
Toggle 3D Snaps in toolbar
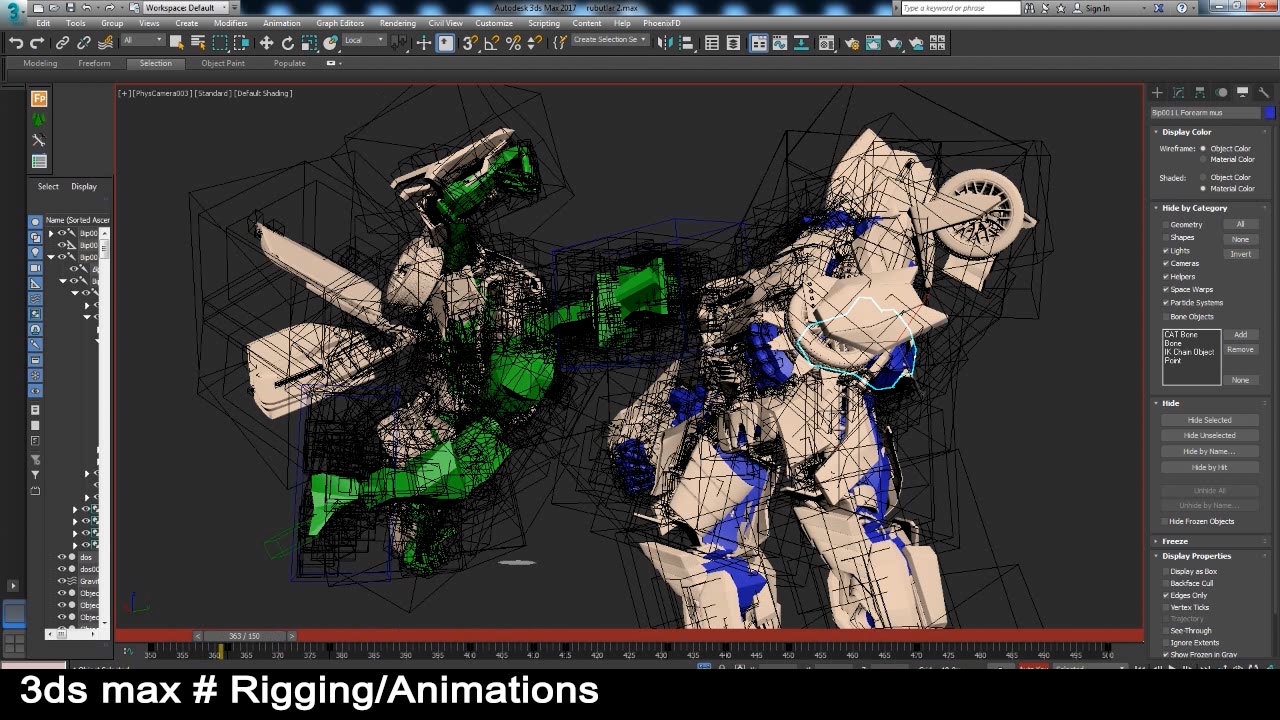(x=470, y=43)
